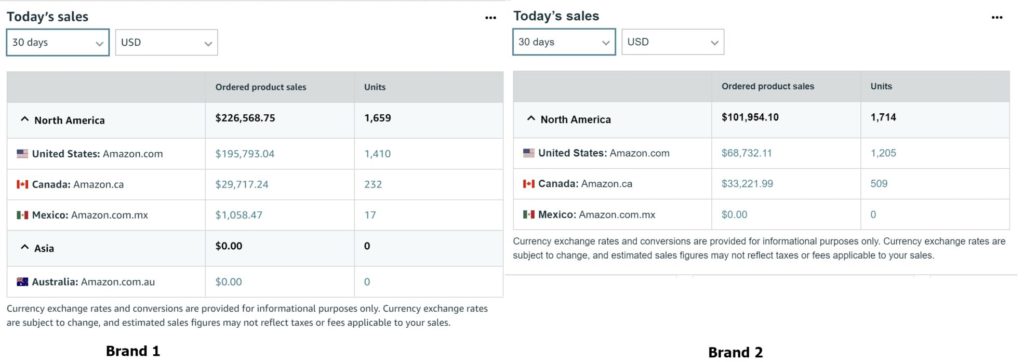Click US flag icon in Brand 2 table
The width and height of the screenshot is (1024, 362).
tap(529, 153)
